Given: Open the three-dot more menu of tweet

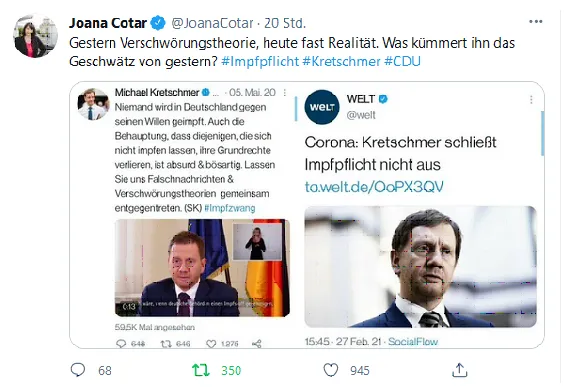Looking at the screenshot, I should click(535, 22).
